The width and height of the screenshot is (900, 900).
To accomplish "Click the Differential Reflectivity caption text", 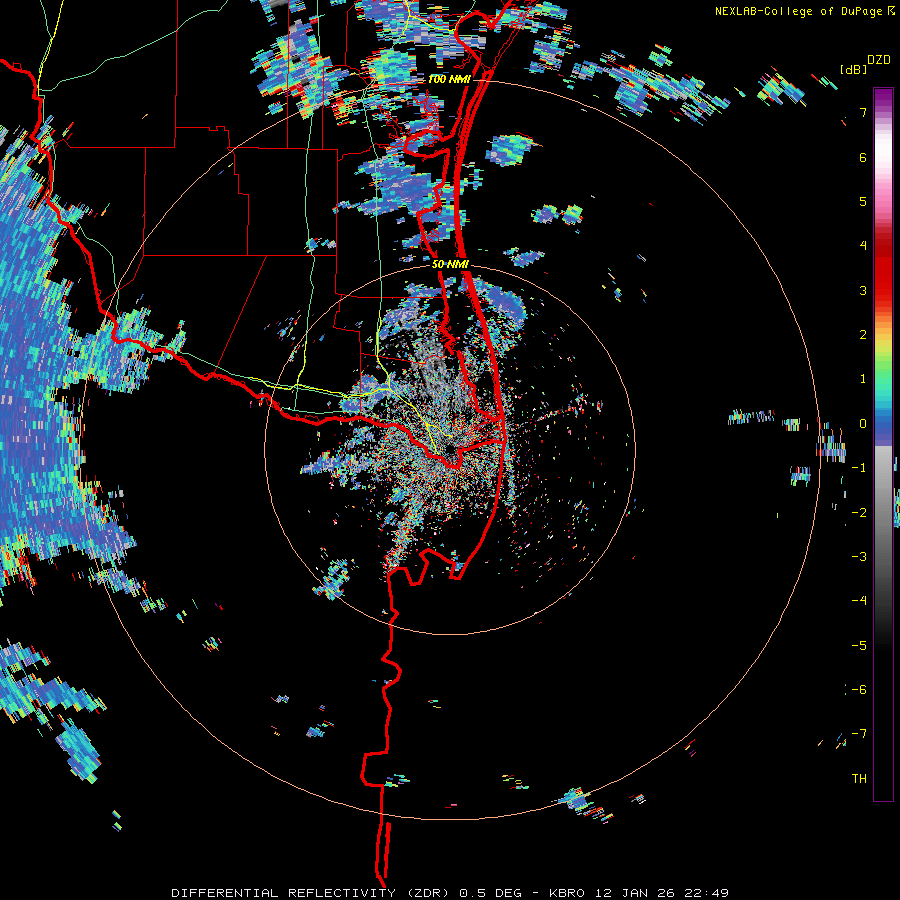I will coord(450,893).
